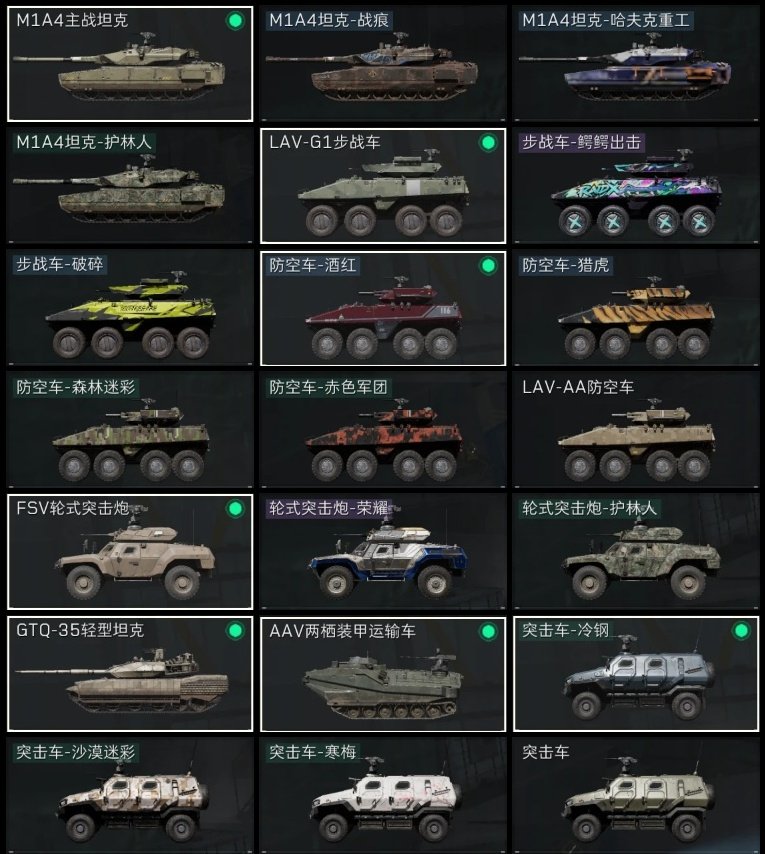Select the GTQ-35轻型坦克 card
This screenshot has width=765, height=854.
[130, 674]
